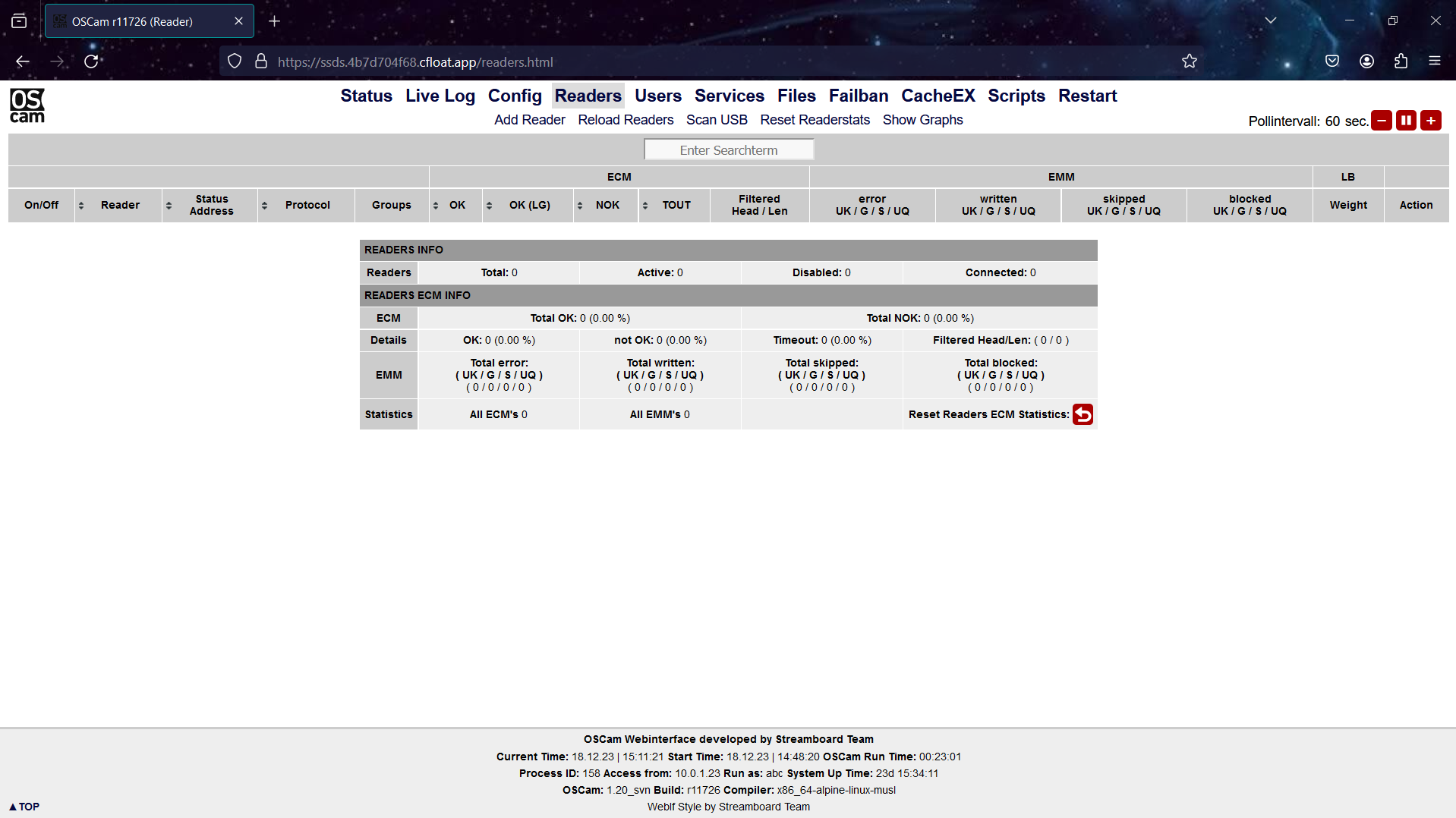Click the Restart menu item
This screenshot has width=1456, height=818.
coord(1088,96)
